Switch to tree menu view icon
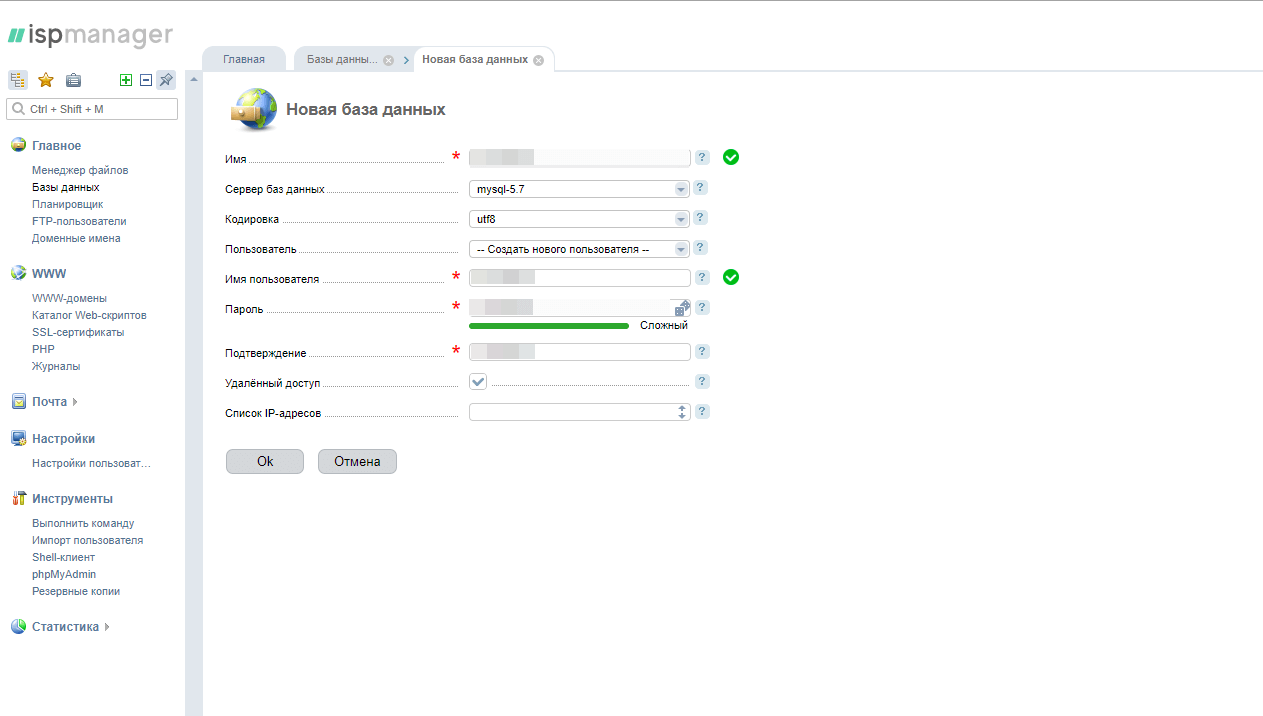The height and width of the screenshot is (716, 1263). (17, 80)
